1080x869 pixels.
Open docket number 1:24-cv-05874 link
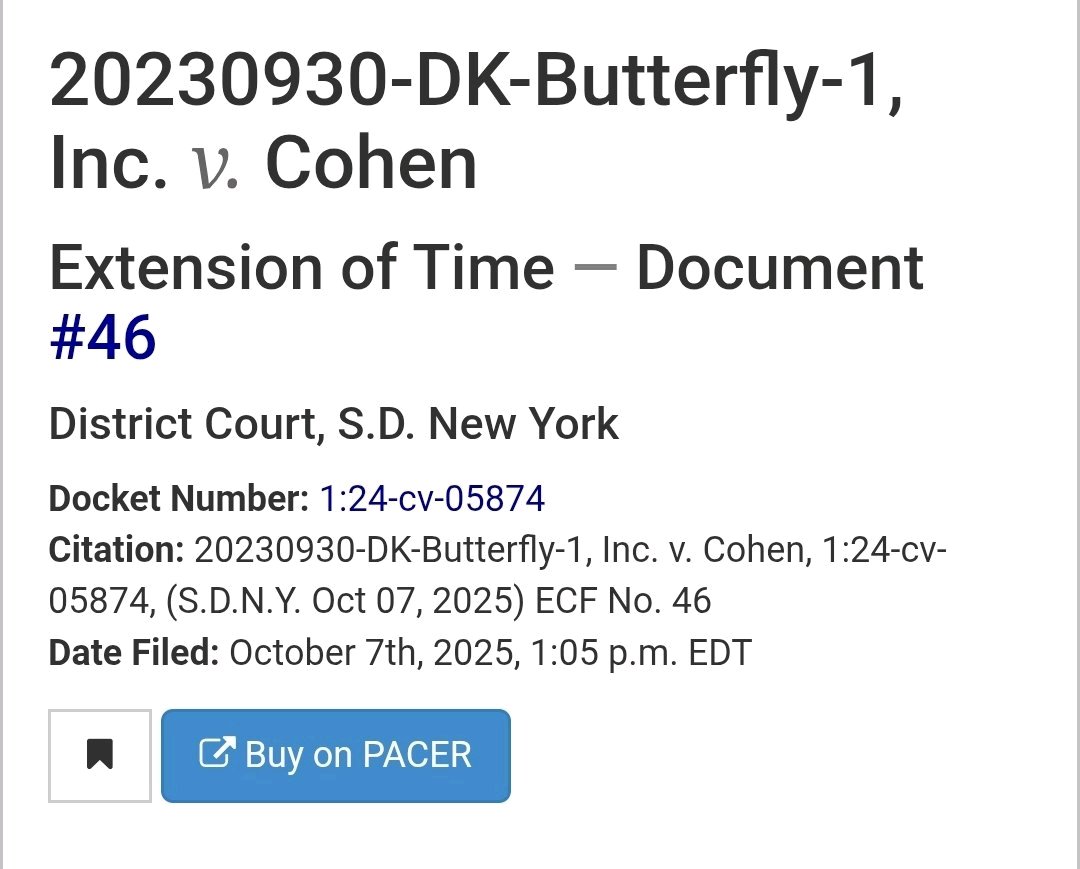[x=432, y=498]
